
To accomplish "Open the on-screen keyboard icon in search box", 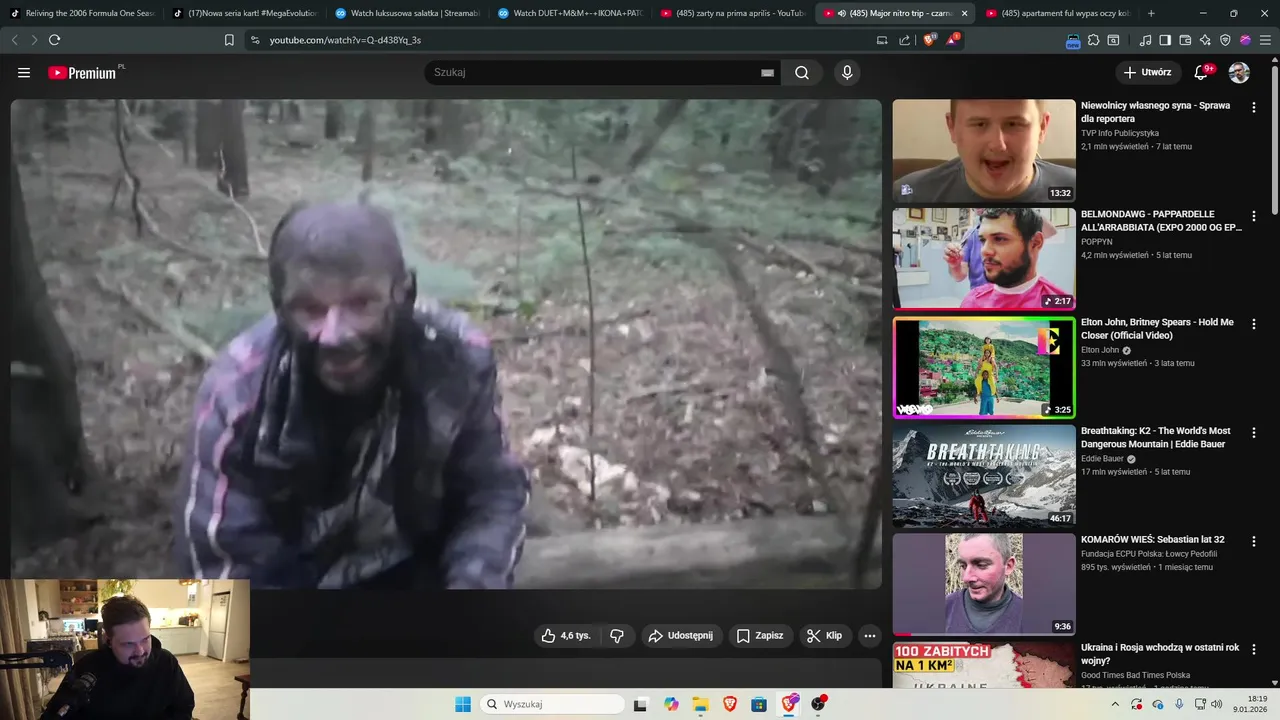I will coord(767,73).
